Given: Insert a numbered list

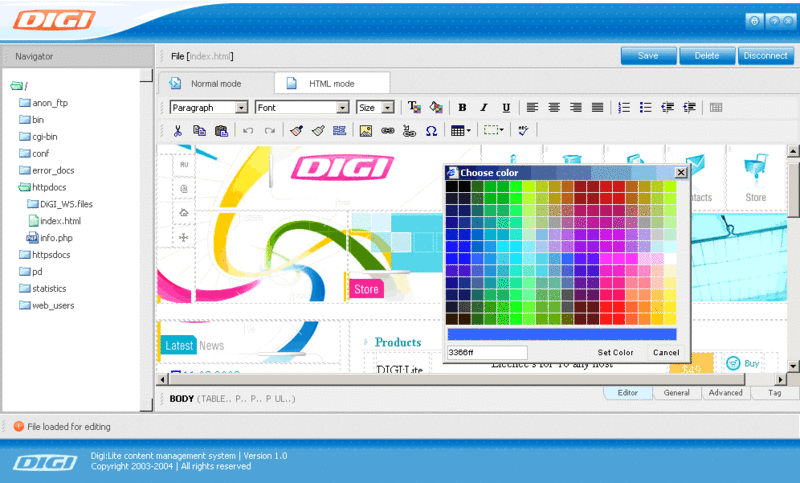Looking at the screenshot, I should tap(623, 108).
